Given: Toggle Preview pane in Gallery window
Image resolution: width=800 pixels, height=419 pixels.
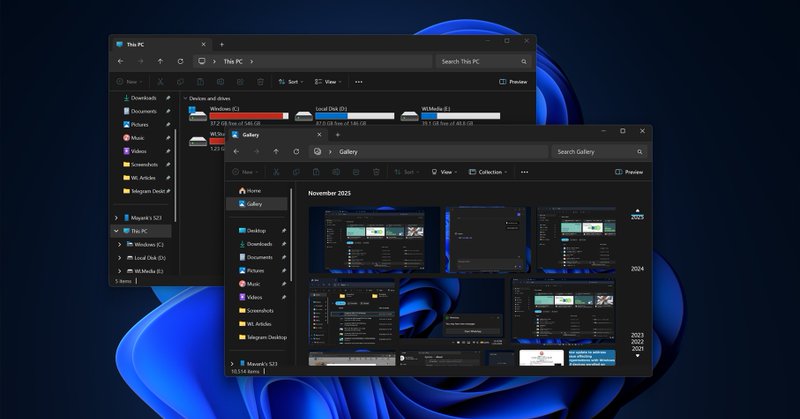Looking at the screenshot, I should 629,172.
